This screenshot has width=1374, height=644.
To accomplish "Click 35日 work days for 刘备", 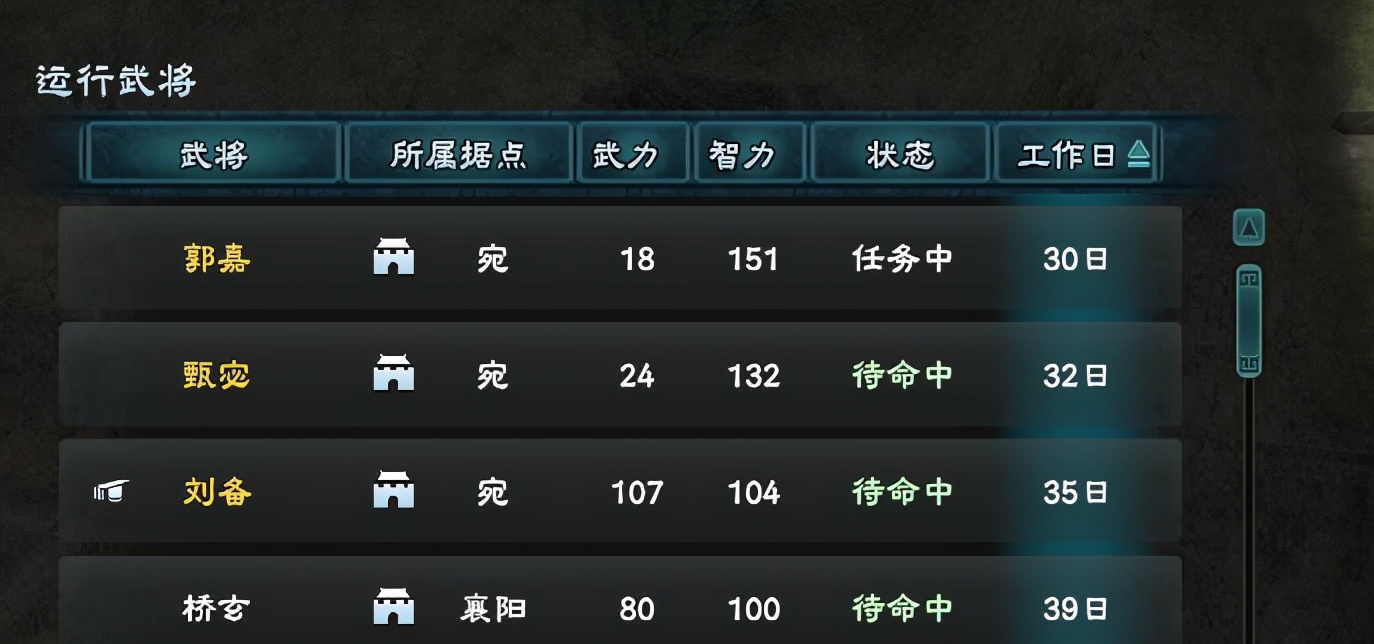I will click(1075, 492).
